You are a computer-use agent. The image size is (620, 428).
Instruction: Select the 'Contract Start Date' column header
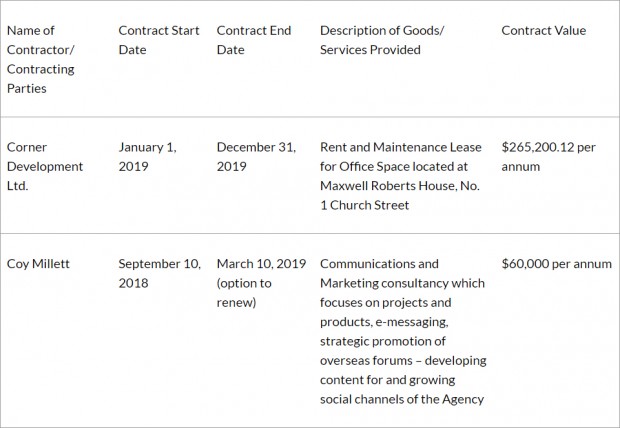click(x=159, y=40)
